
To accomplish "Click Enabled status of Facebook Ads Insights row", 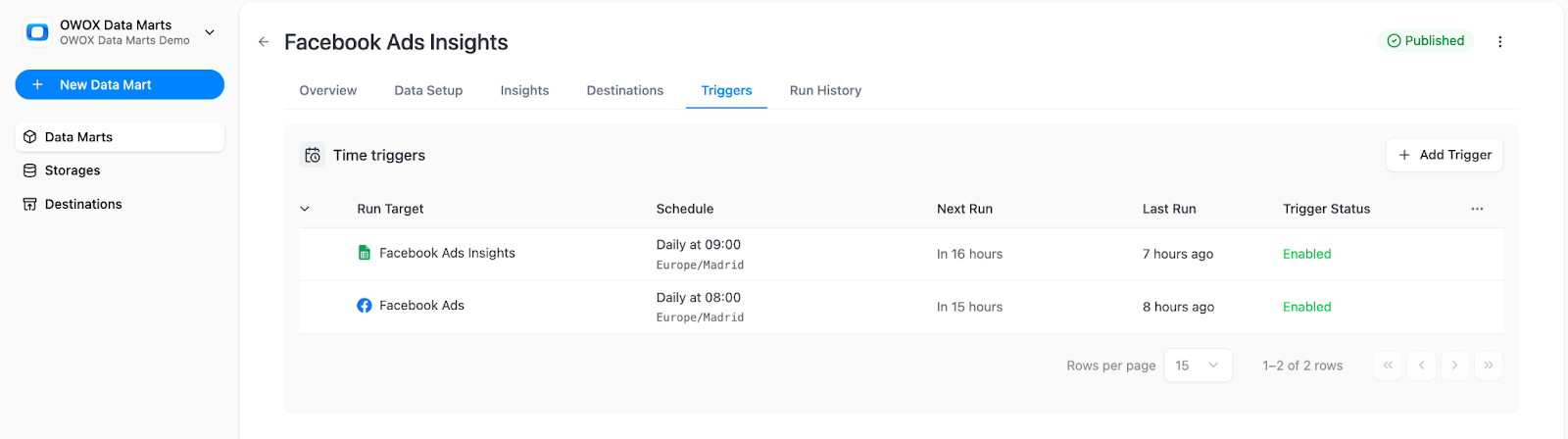I will tap(1307, 254).
